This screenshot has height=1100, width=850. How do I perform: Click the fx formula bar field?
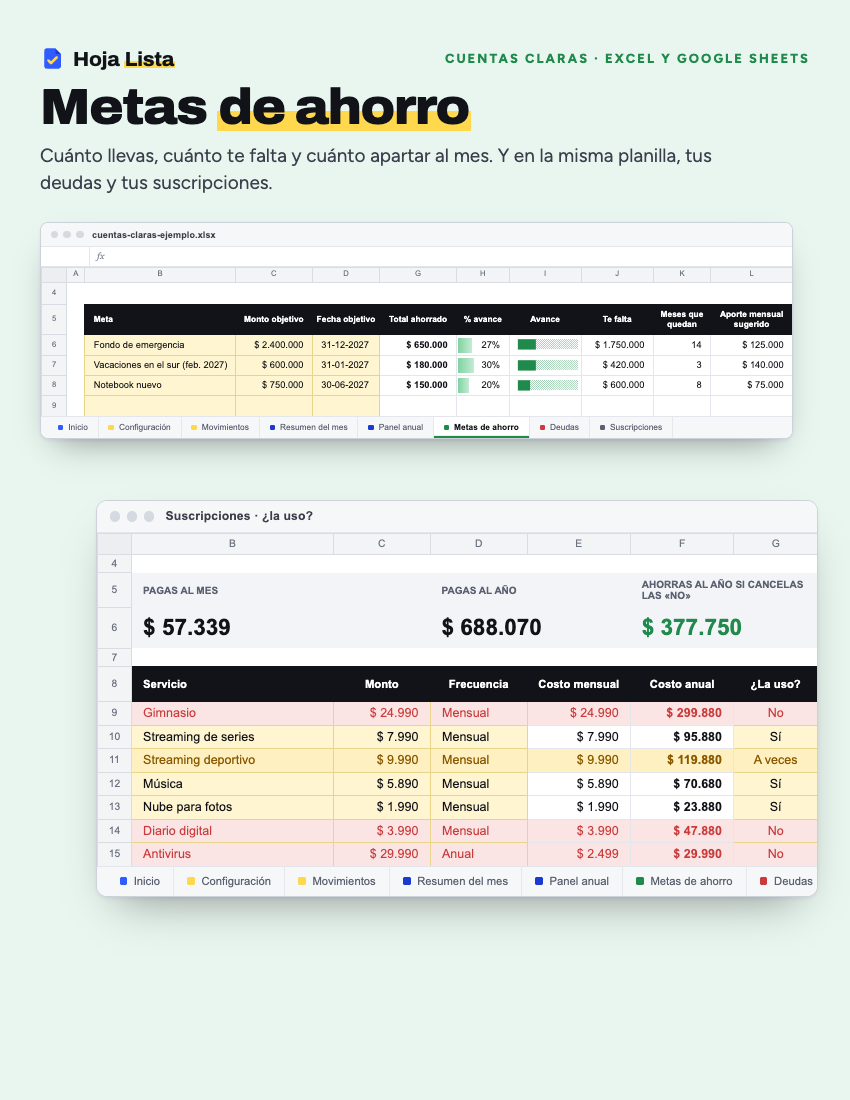pyautogui.click(x=440, y=256)
